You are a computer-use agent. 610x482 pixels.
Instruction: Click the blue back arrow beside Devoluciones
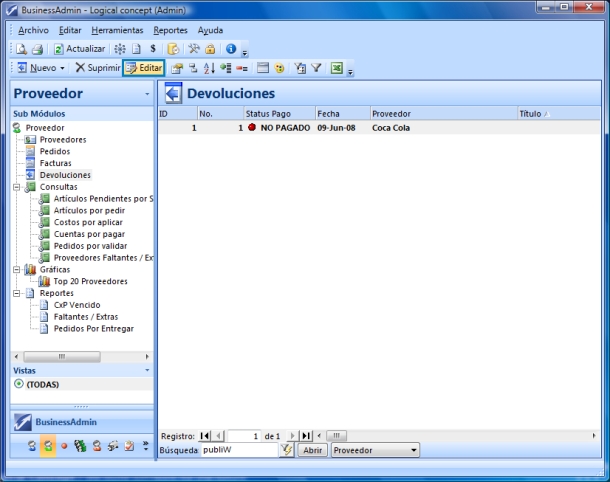(173, 94)
